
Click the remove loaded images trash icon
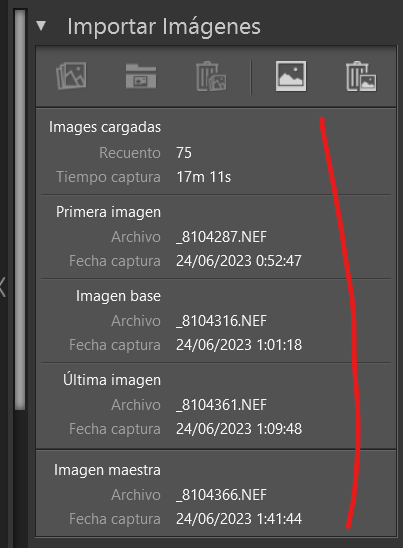211,76
